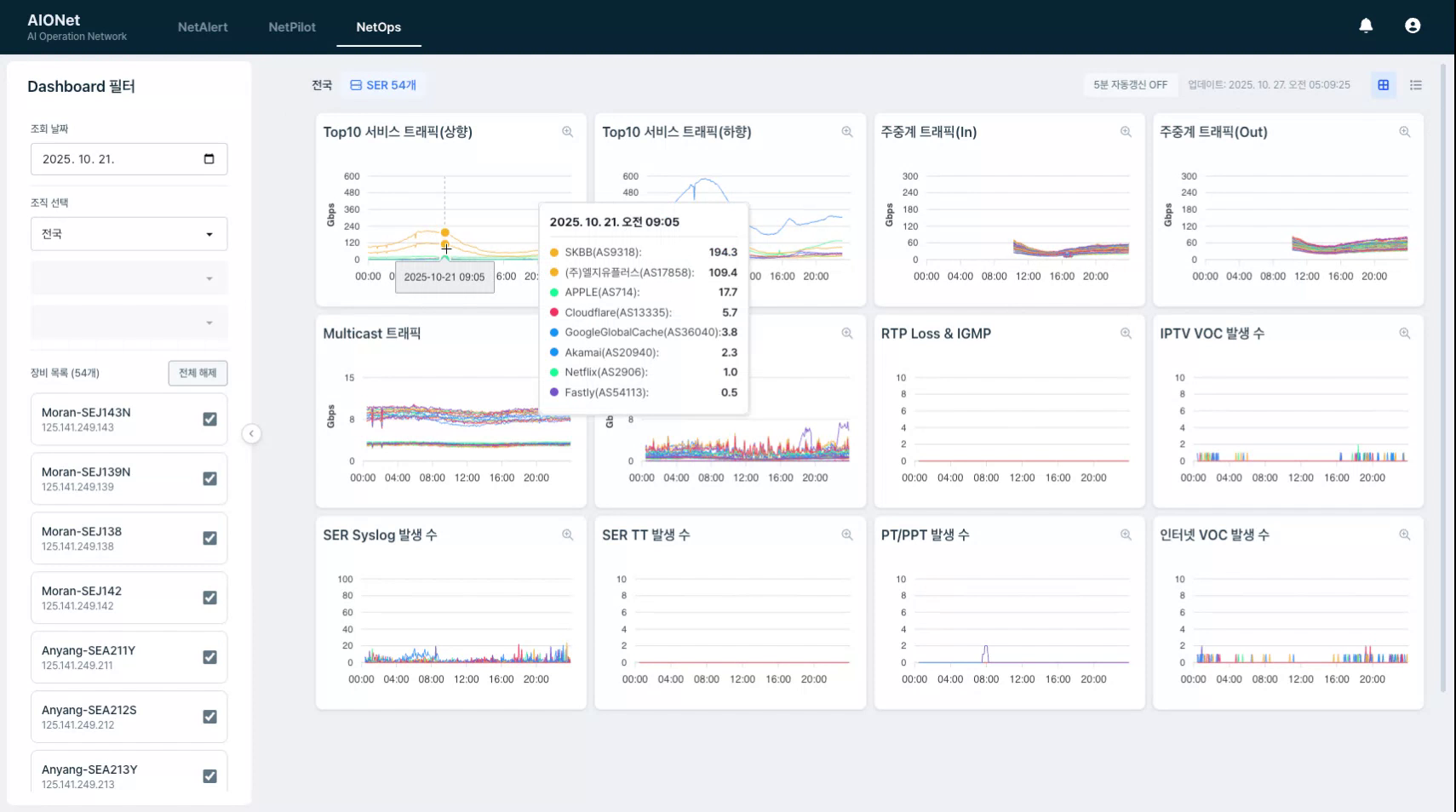Collapse the Dashboard filter side panel
Image resolution: width=1456 pixels, height=812 pixels.
(x=251, y=434)
